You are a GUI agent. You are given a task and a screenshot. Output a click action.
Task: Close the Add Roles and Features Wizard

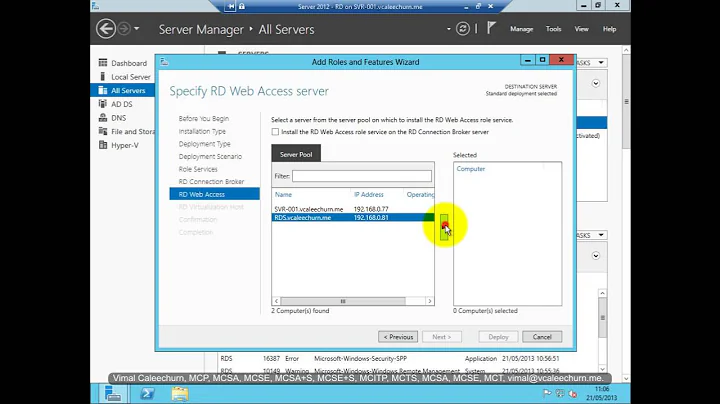561,60
